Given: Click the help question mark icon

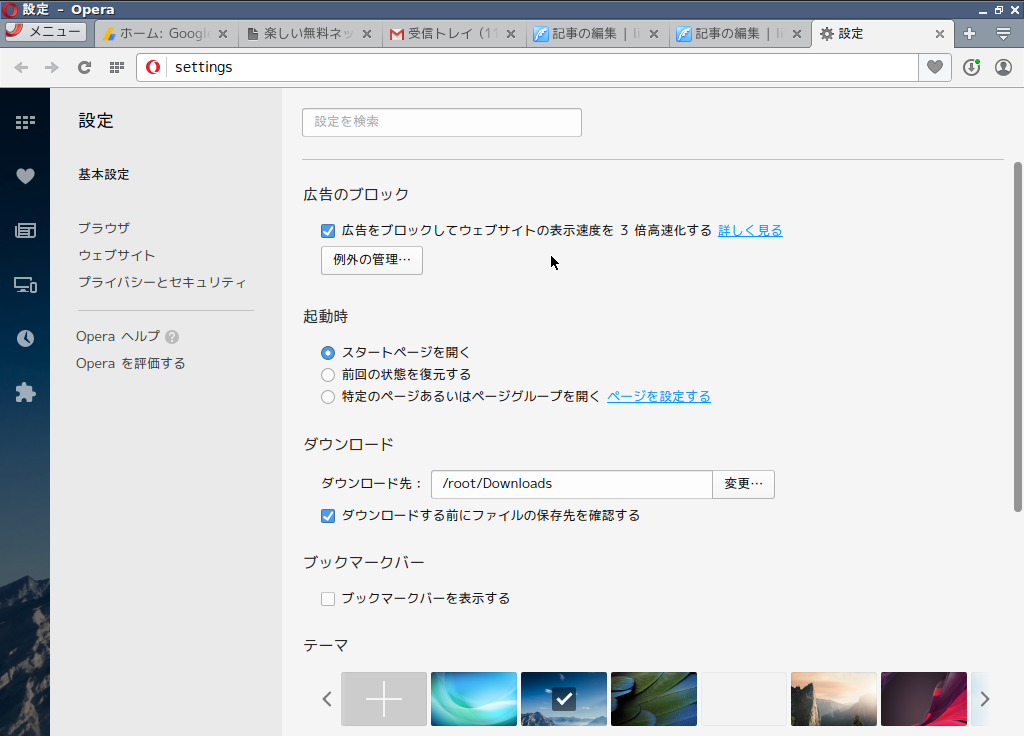Looking at the screenshot, I should tap(172, 337).
